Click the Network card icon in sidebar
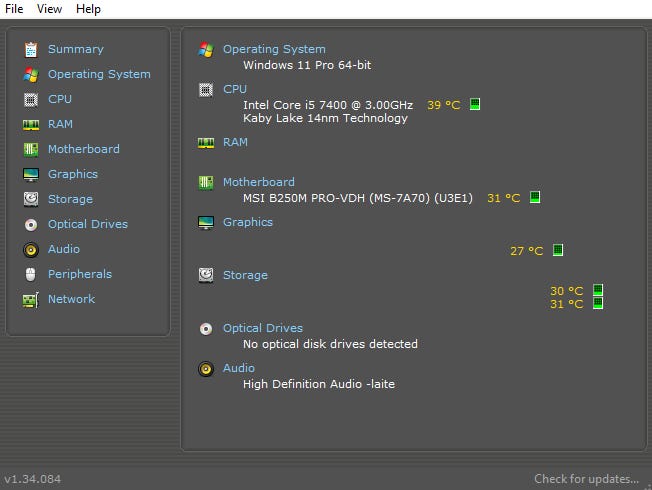This screenshot has width=652, height=490. click(x=31, y=299)
